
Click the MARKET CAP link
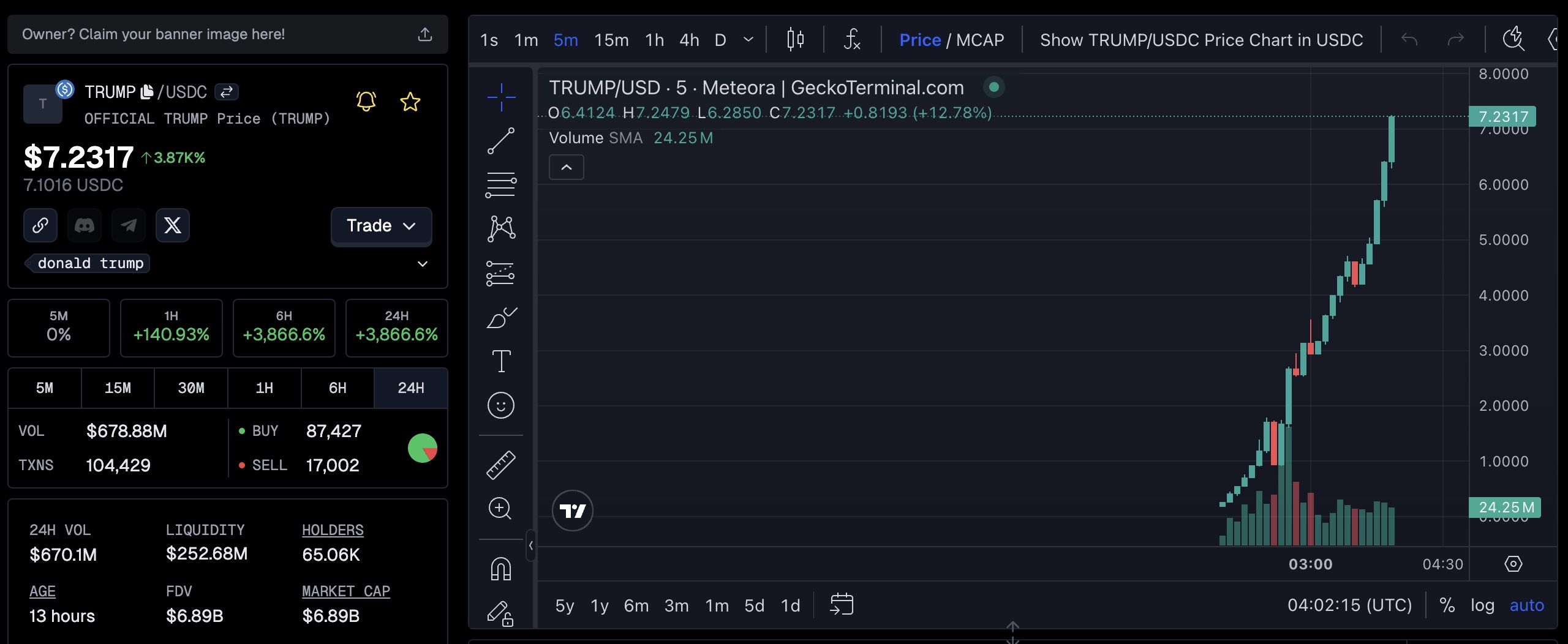(346, 591)
